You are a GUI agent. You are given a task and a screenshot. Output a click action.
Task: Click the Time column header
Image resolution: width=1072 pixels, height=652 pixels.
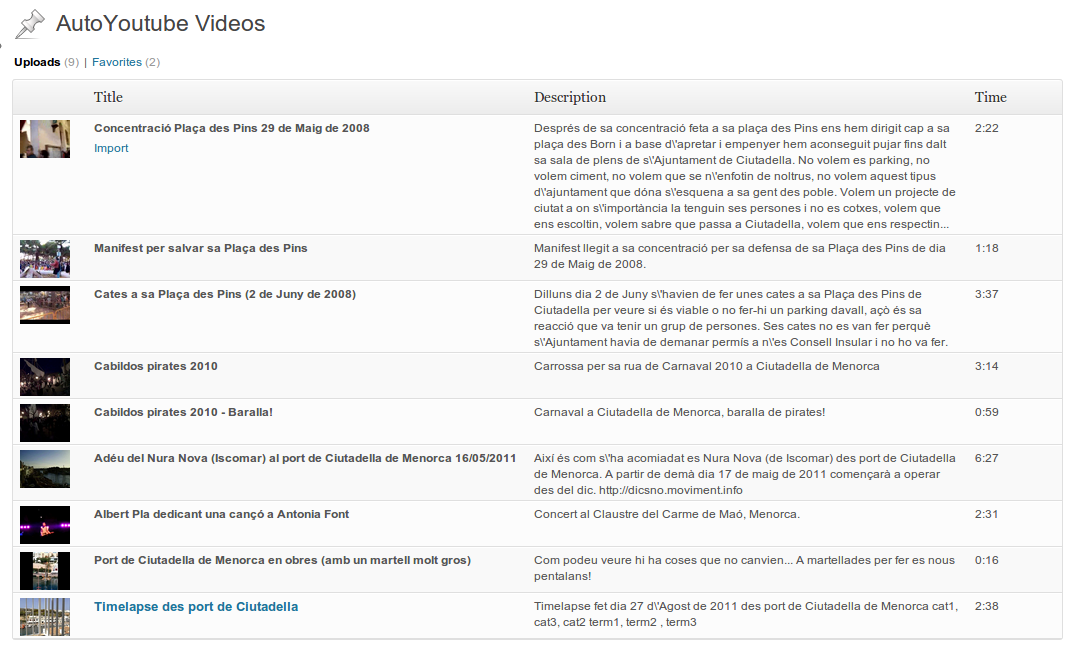point(991,97)
